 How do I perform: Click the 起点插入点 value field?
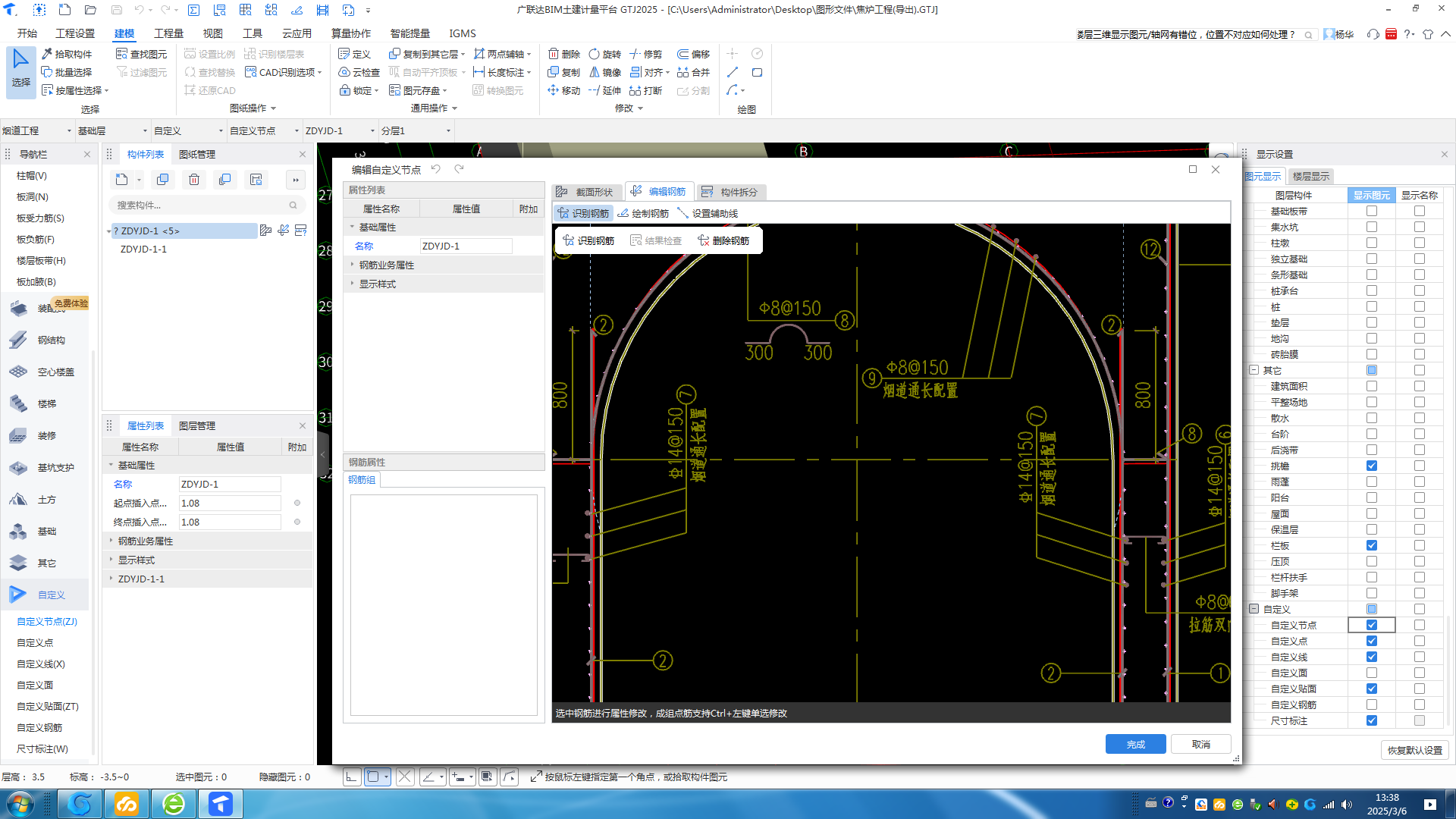pos(230,503)
